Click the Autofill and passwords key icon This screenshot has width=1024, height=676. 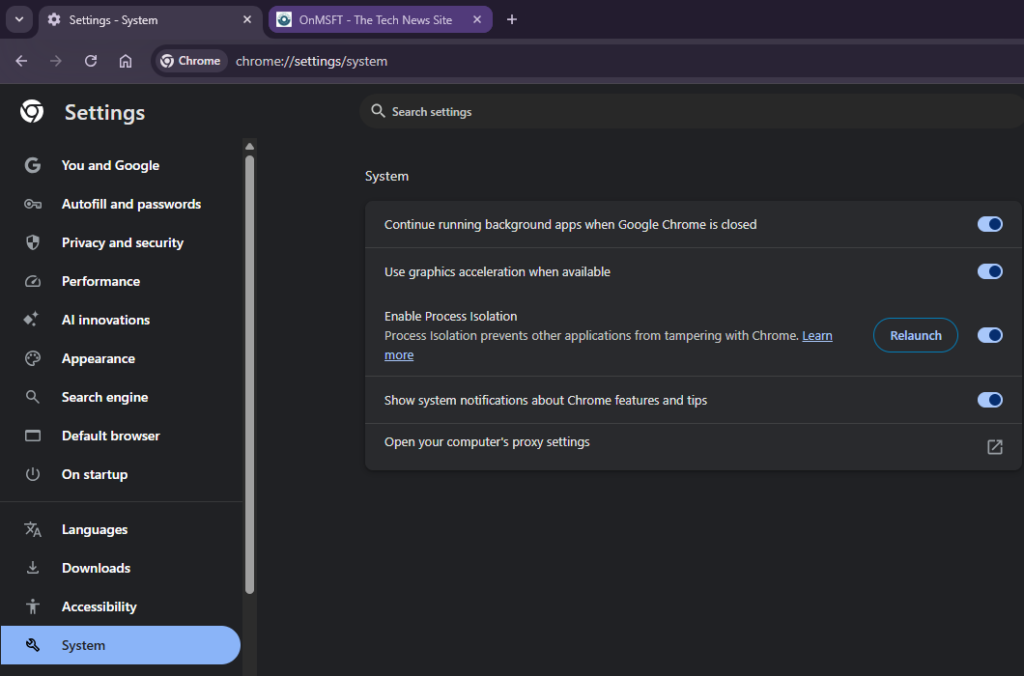tap(32, 204)
